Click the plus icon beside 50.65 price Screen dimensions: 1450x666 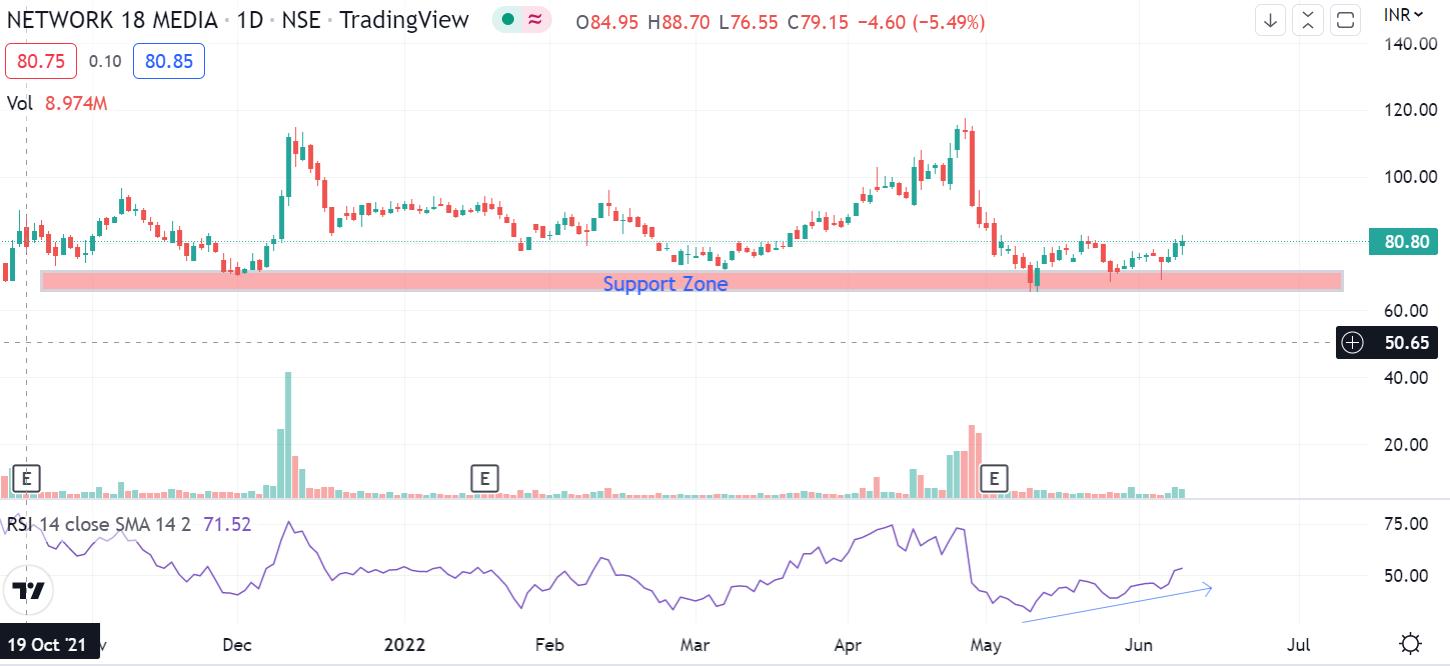coord(1352,343)
